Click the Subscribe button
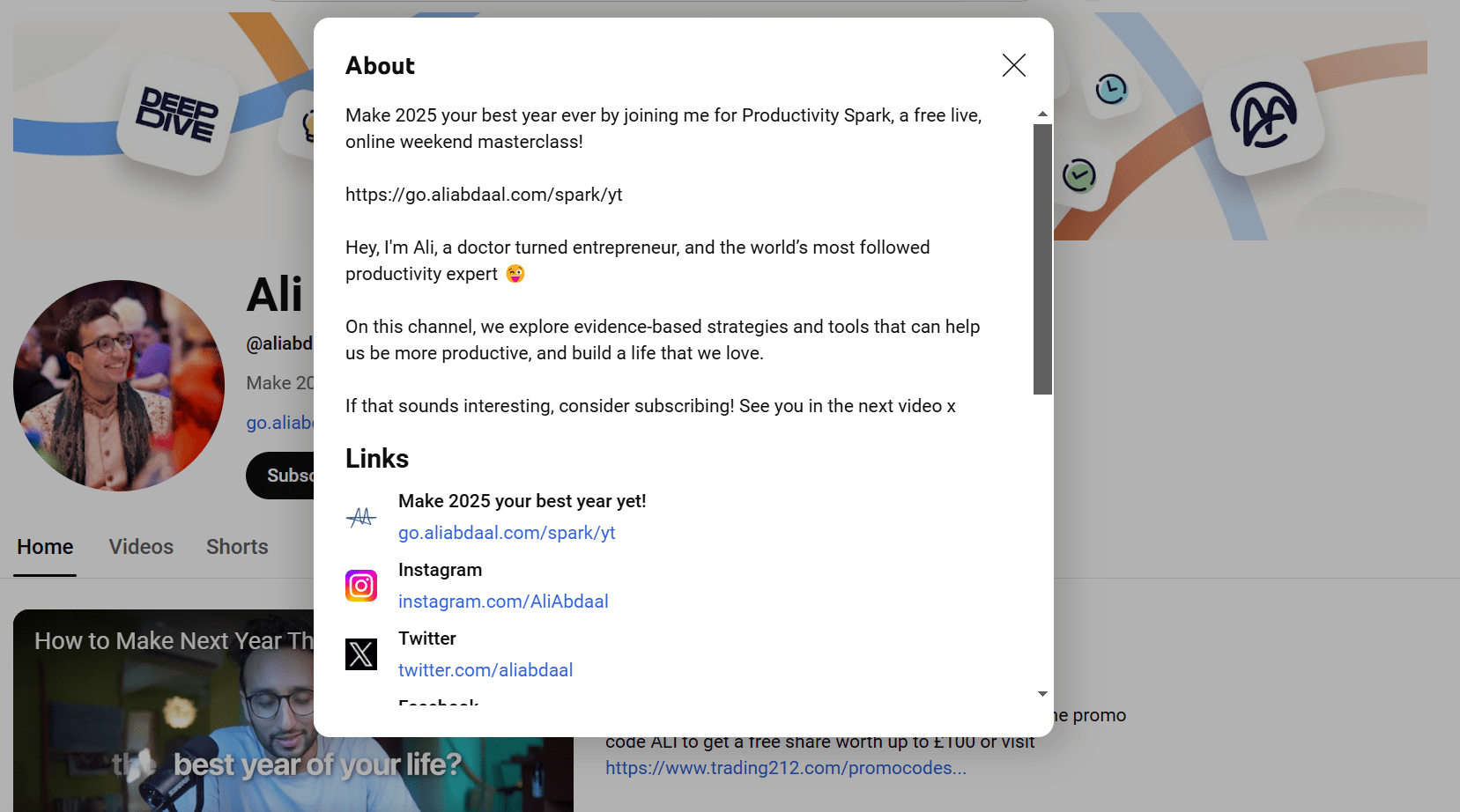 coord(291,476)
